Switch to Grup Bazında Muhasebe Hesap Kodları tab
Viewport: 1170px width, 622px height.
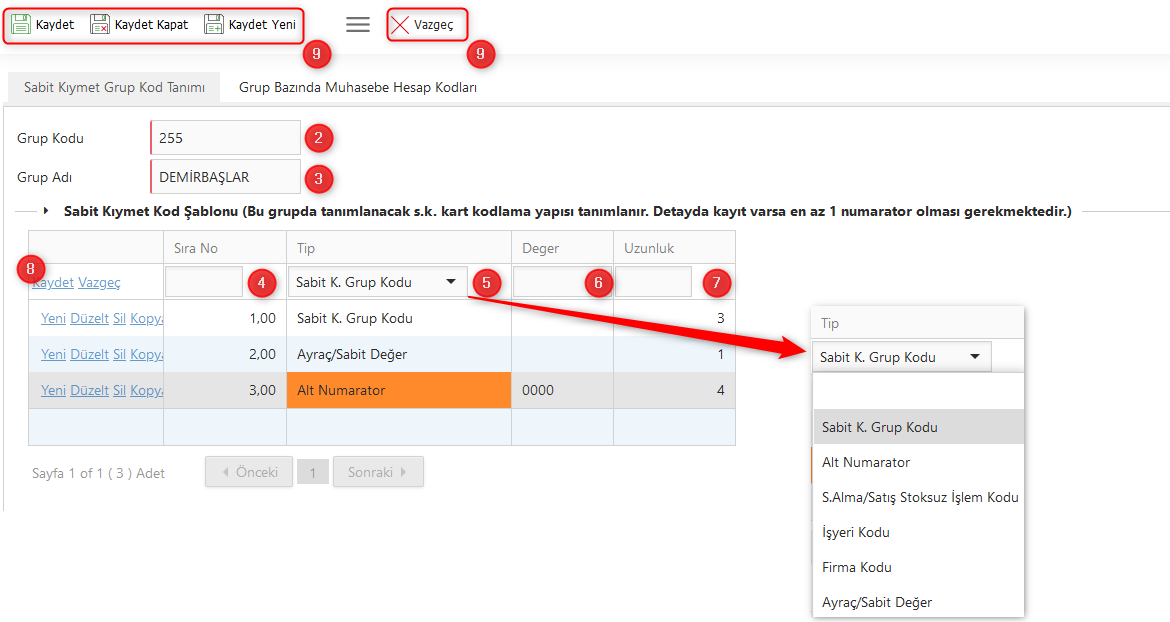pyautogui.click(x=357, y=88)
